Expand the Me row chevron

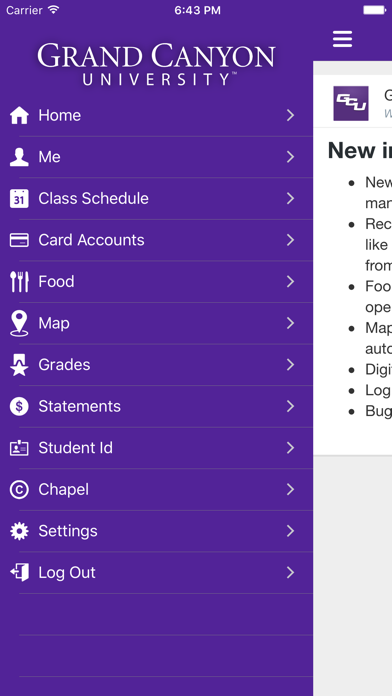[290, 157]
